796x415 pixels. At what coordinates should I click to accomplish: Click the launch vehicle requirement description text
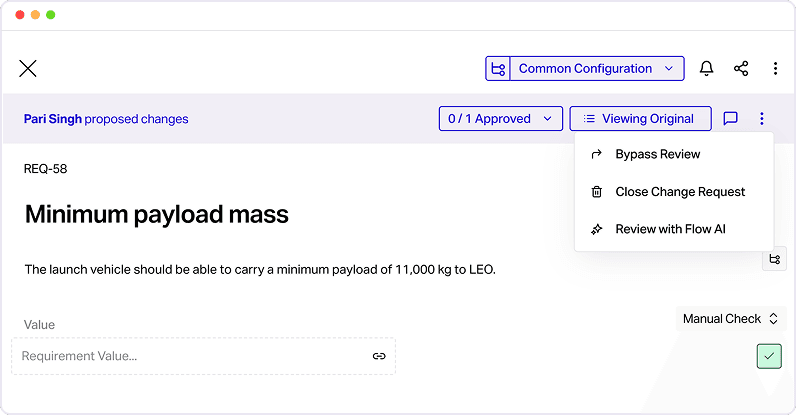coord(260,270)
